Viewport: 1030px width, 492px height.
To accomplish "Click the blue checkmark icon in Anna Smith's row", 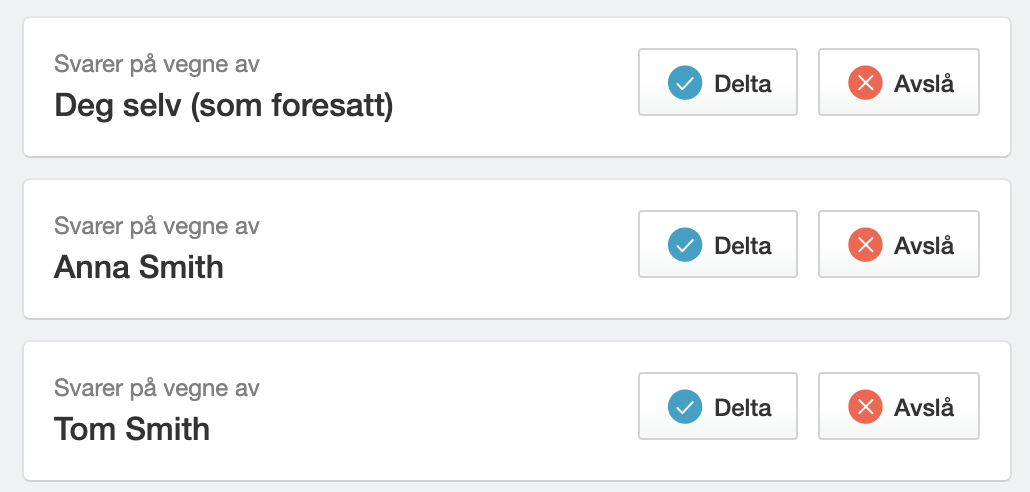I will (685, 244).
